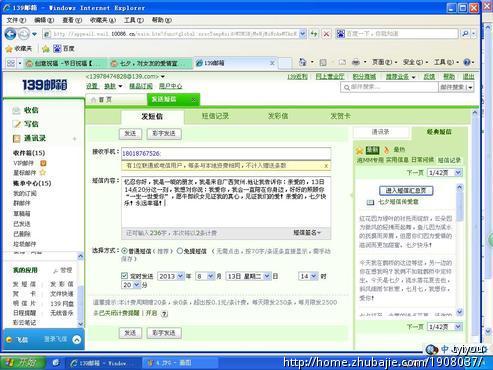Click the top 发送 send button
This screenshot has height=370, width=493.
[x=130, y=134]
